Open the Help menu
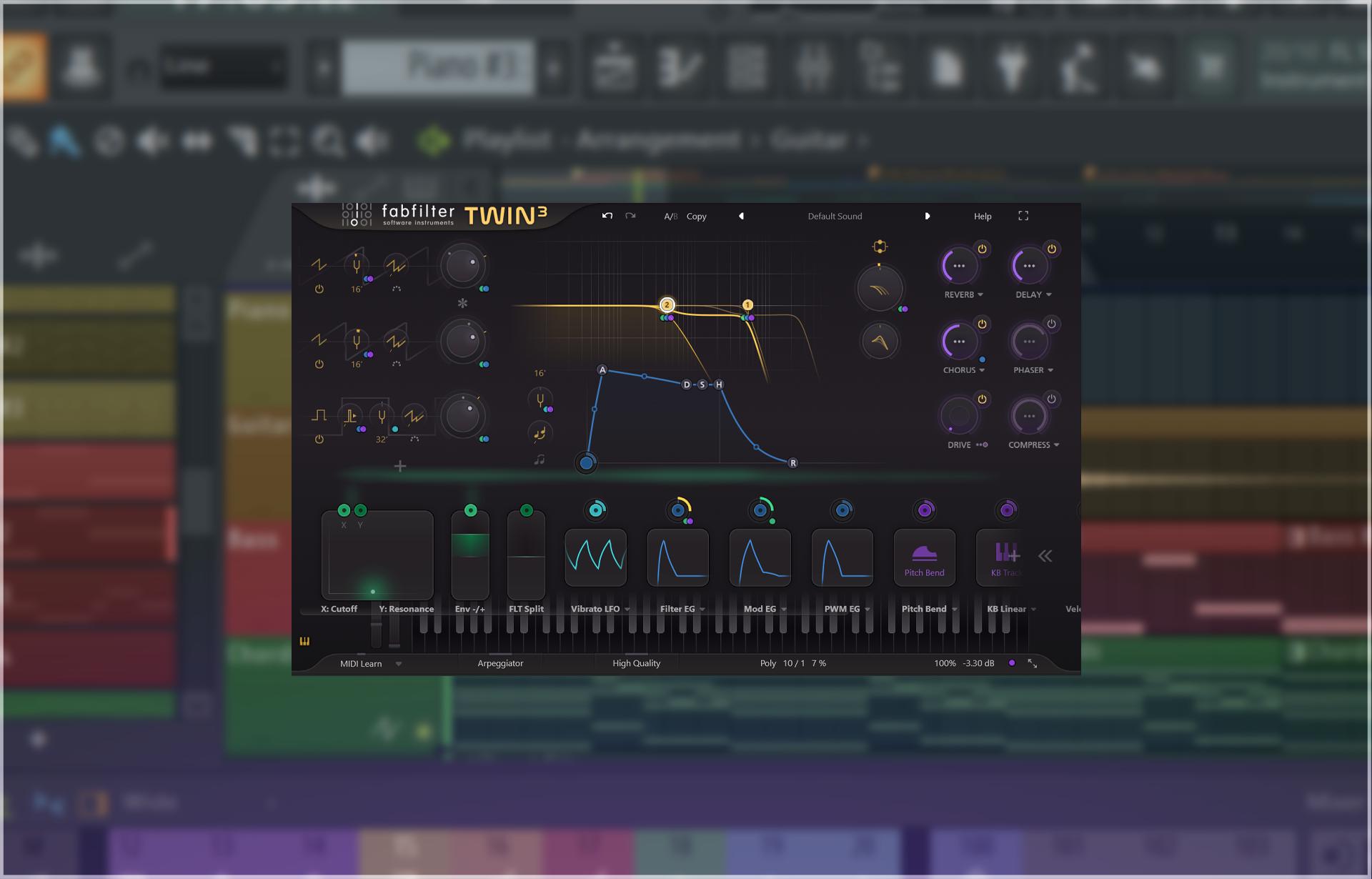1372x879 pixels. click(983, 217)
